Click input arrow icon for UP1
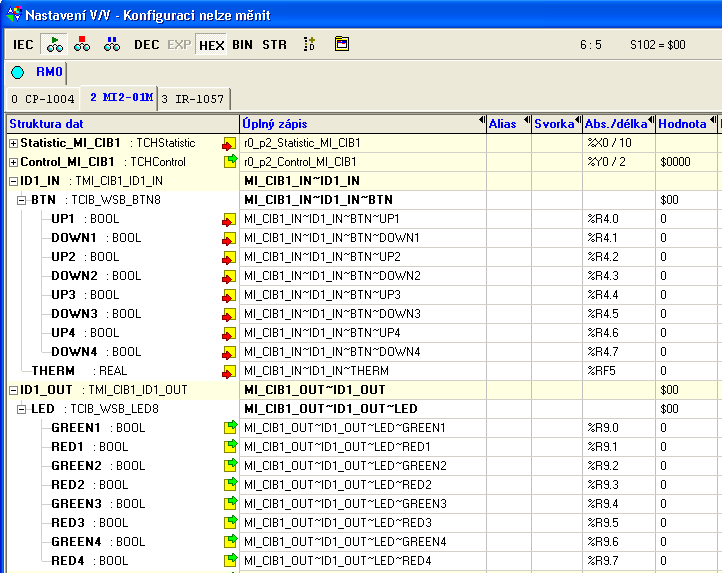Image resolution: width=722 pixels, height=573 pixels. tap(229, 220)
